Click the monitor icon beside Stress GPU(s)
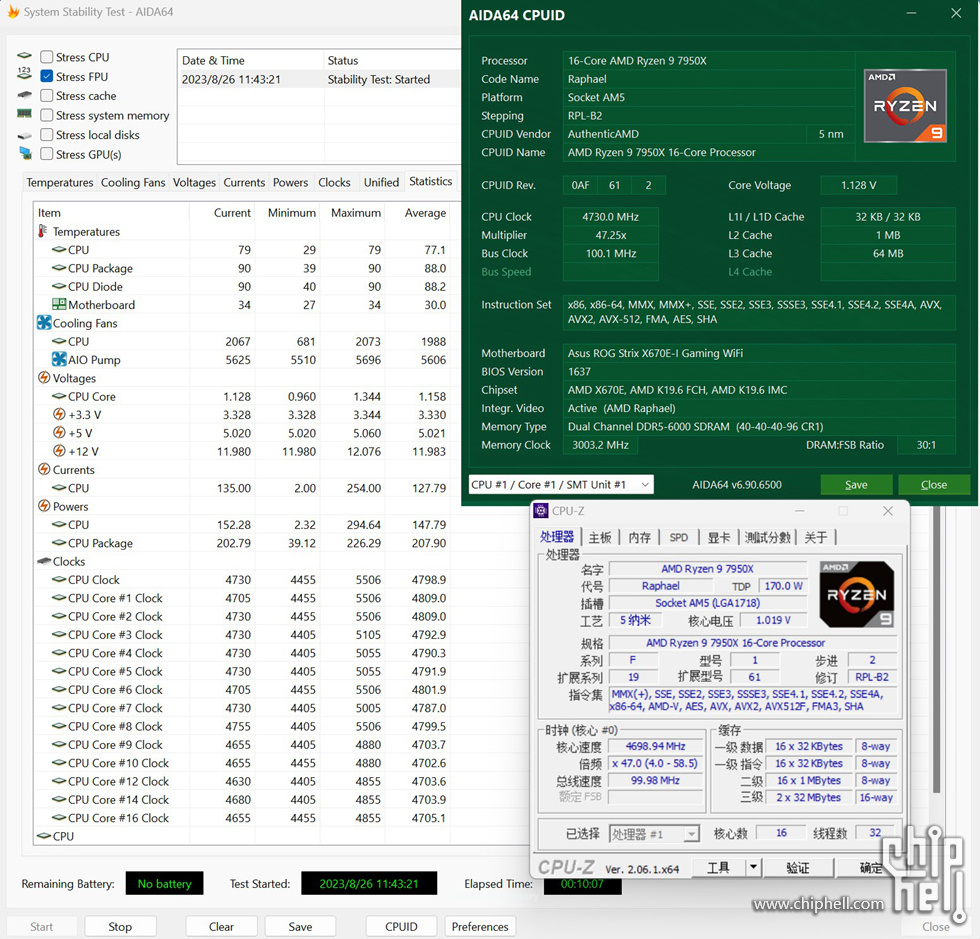 (26, 153)
